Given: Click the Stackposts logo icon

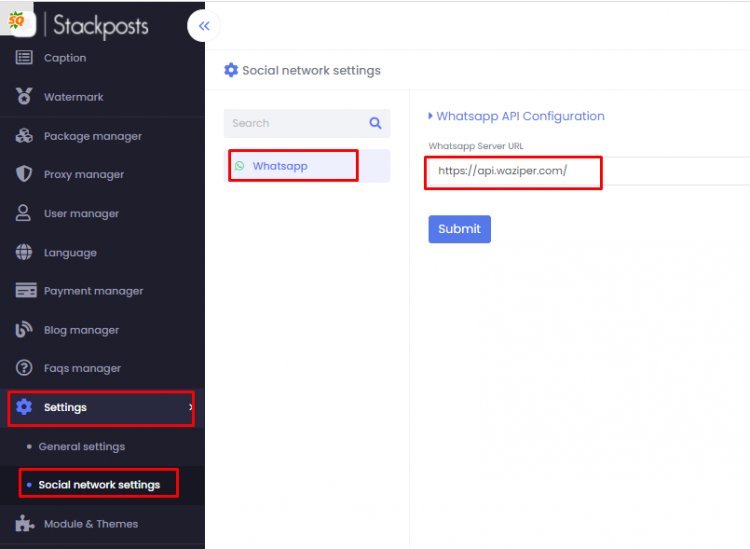Looking at the screenshot, I should pos(18,20).
